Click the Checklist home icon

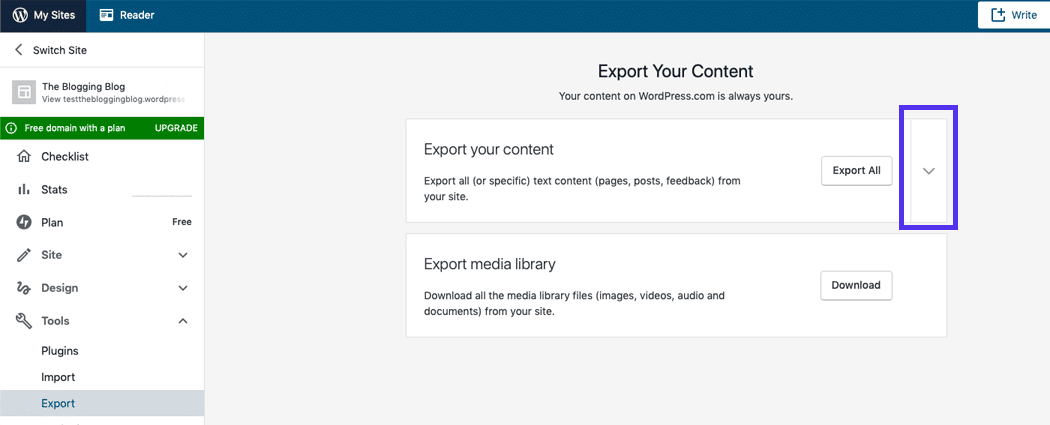(x=24, y=157)
